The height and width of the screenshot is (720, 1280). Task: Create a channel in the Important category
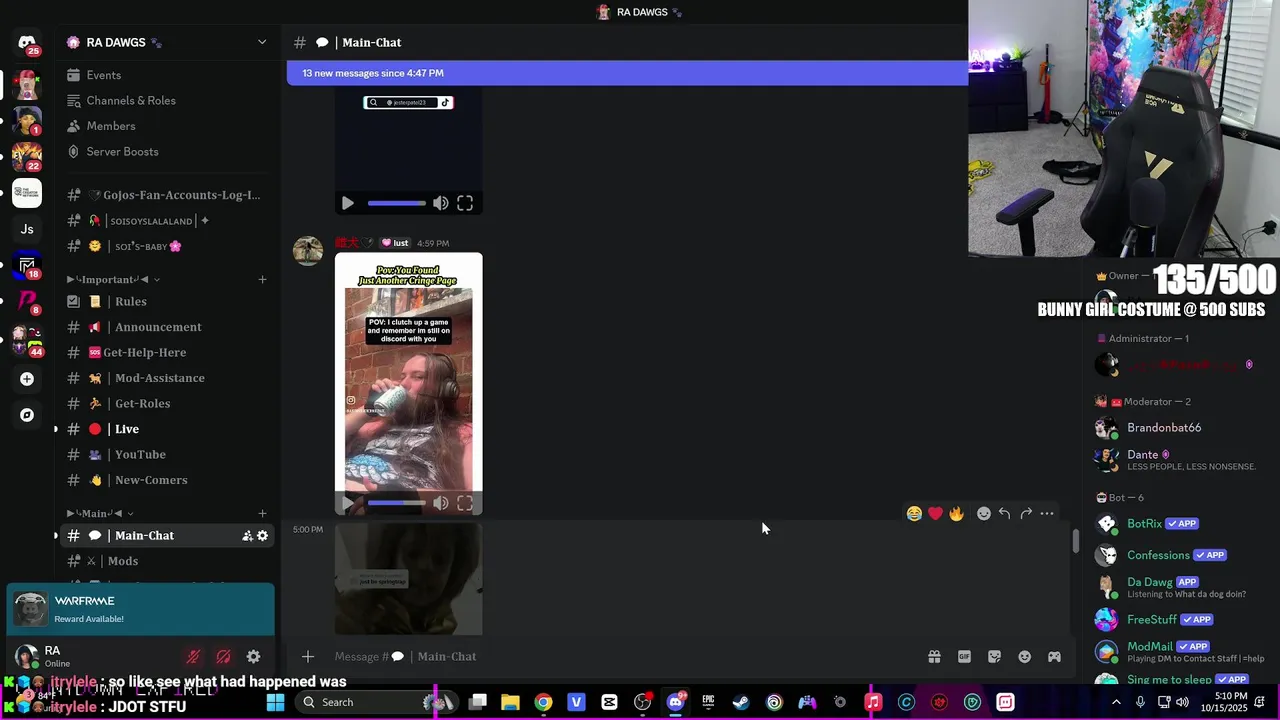click(x=262, y=280)
